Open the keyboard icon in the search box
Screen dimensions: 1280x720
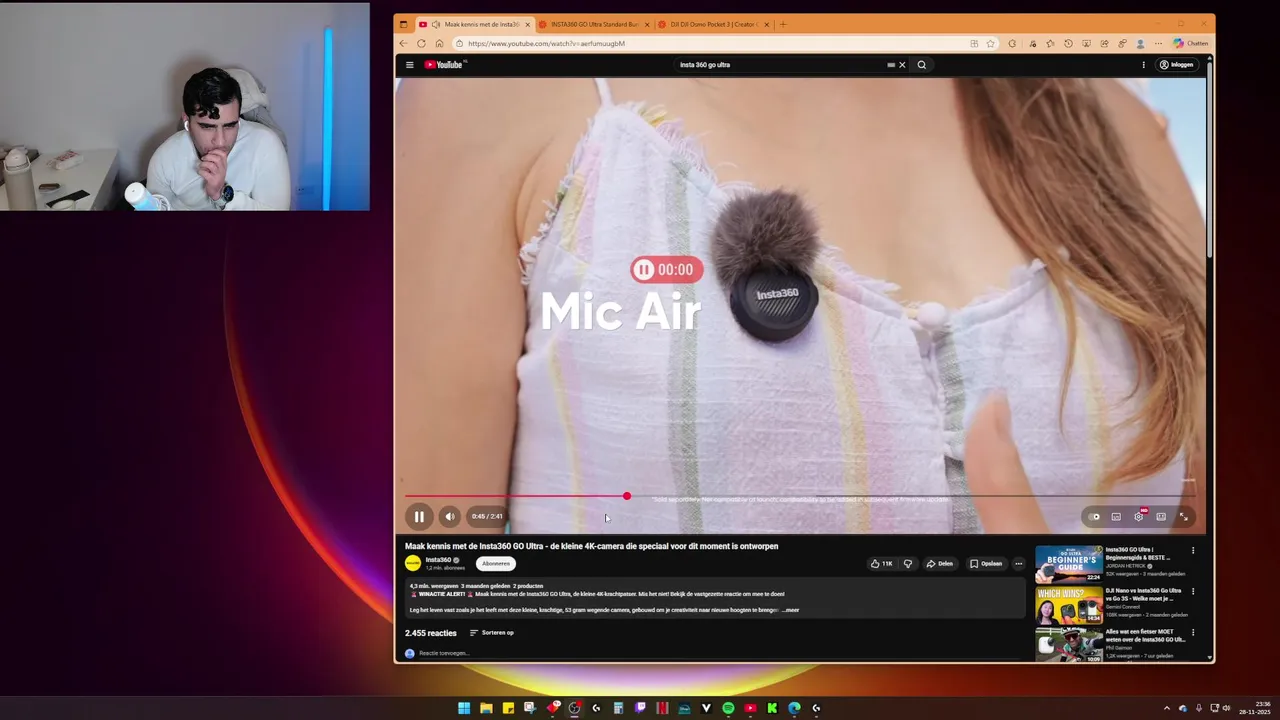(x=890, y=65)
